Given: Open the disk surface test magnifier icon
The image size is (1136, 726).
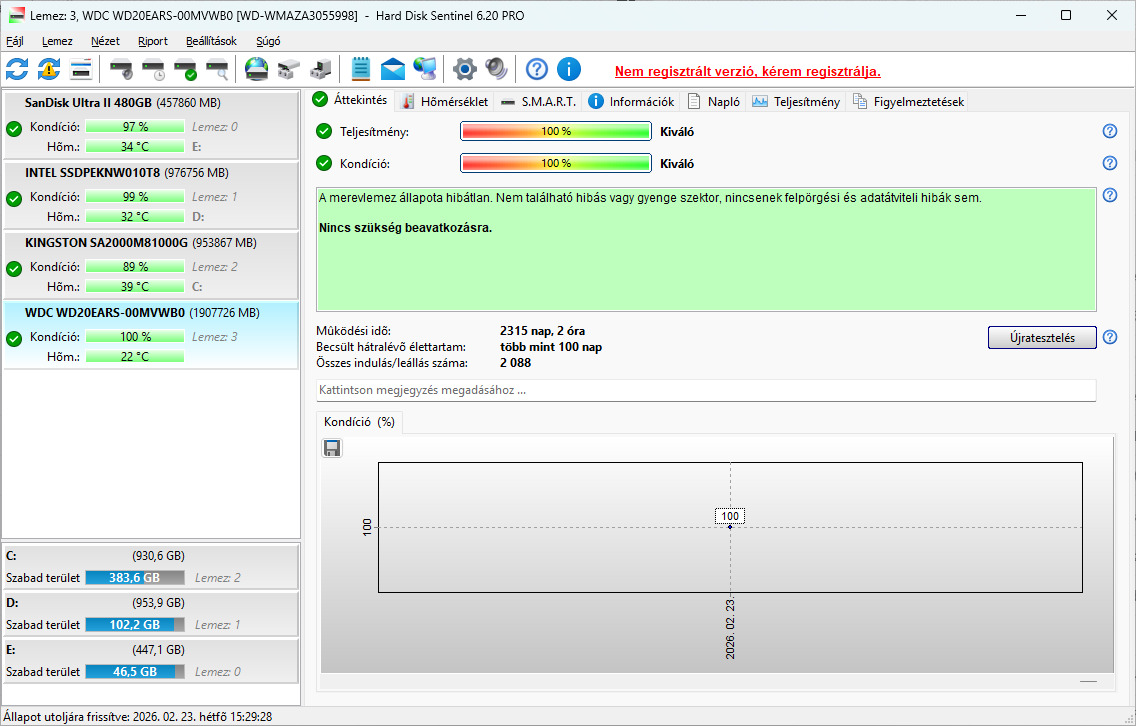Looking at the screenshot, I should coord(217,70).
